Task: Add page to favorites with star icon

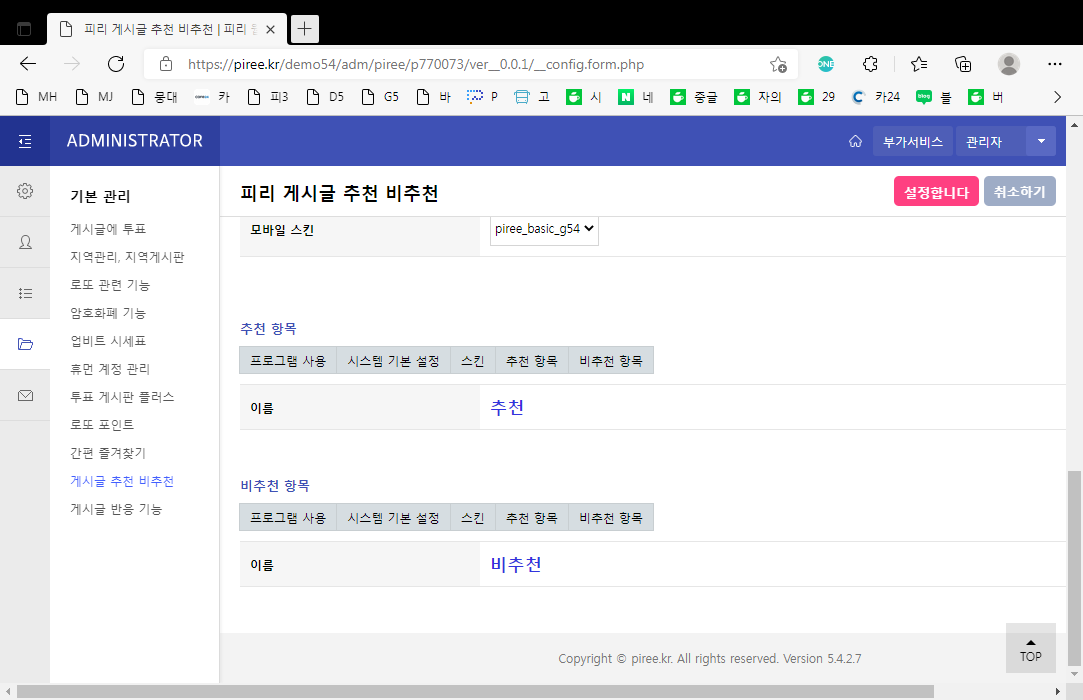Action: pos(778,64)
